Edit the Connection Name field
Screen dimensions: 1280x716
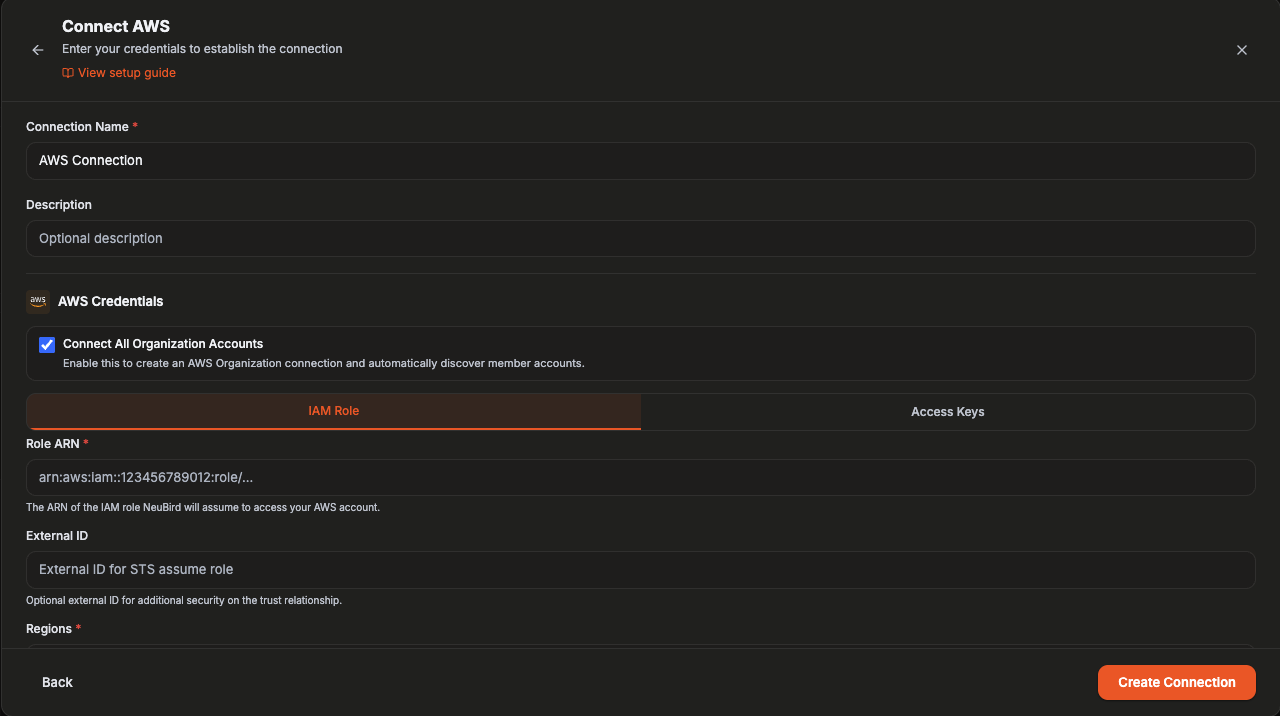tap(640, 160)
